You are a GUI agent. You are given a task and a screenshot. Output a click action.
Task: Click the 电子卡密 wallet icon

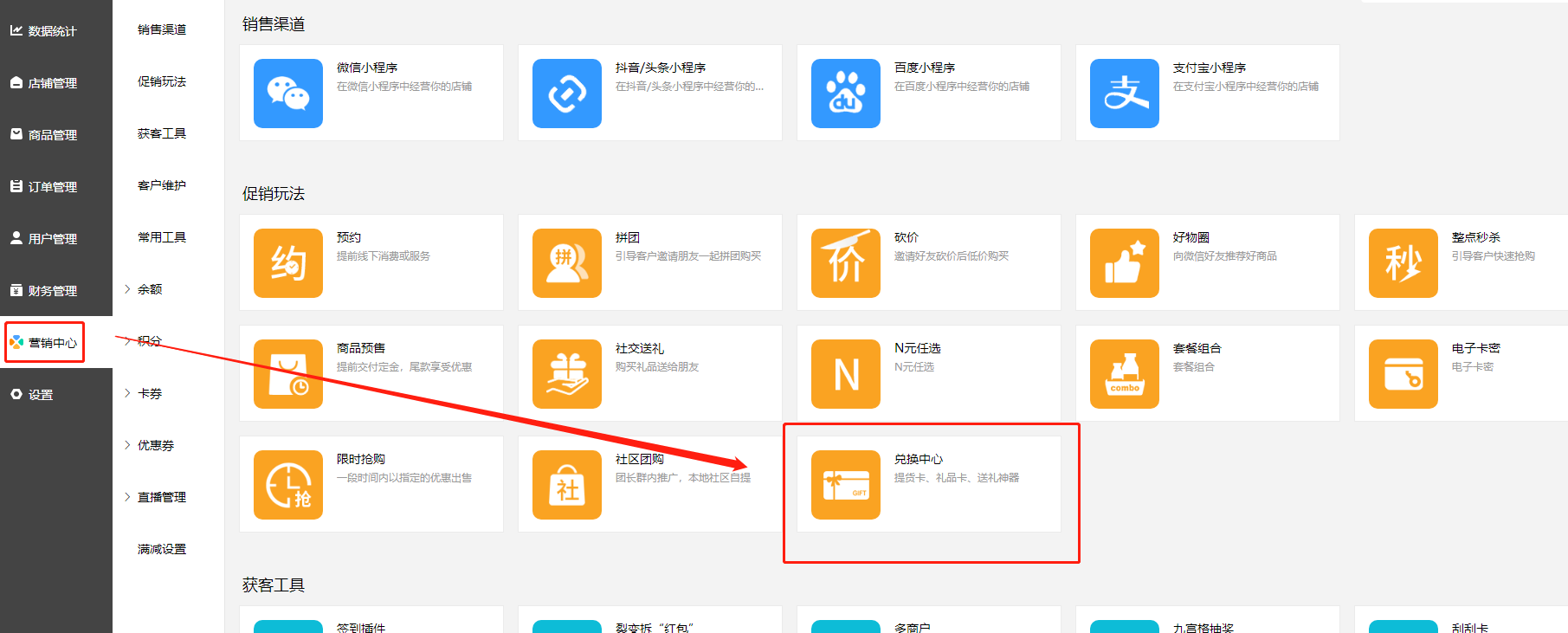pos(1403,374)
